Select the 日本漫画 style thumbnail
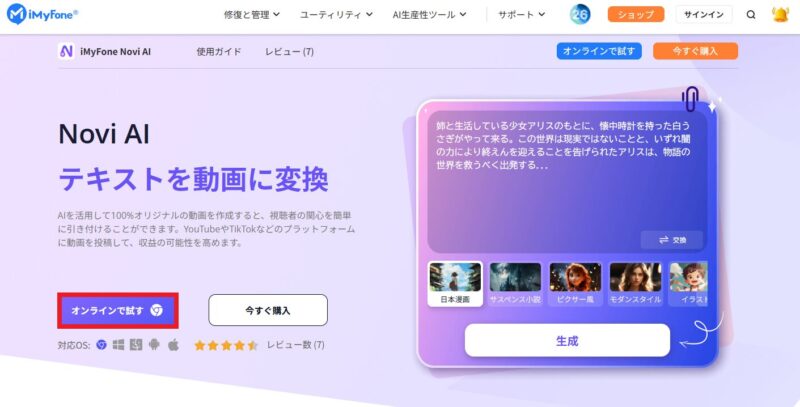Screen dimensions: 800x407 [x=455, y=284]
